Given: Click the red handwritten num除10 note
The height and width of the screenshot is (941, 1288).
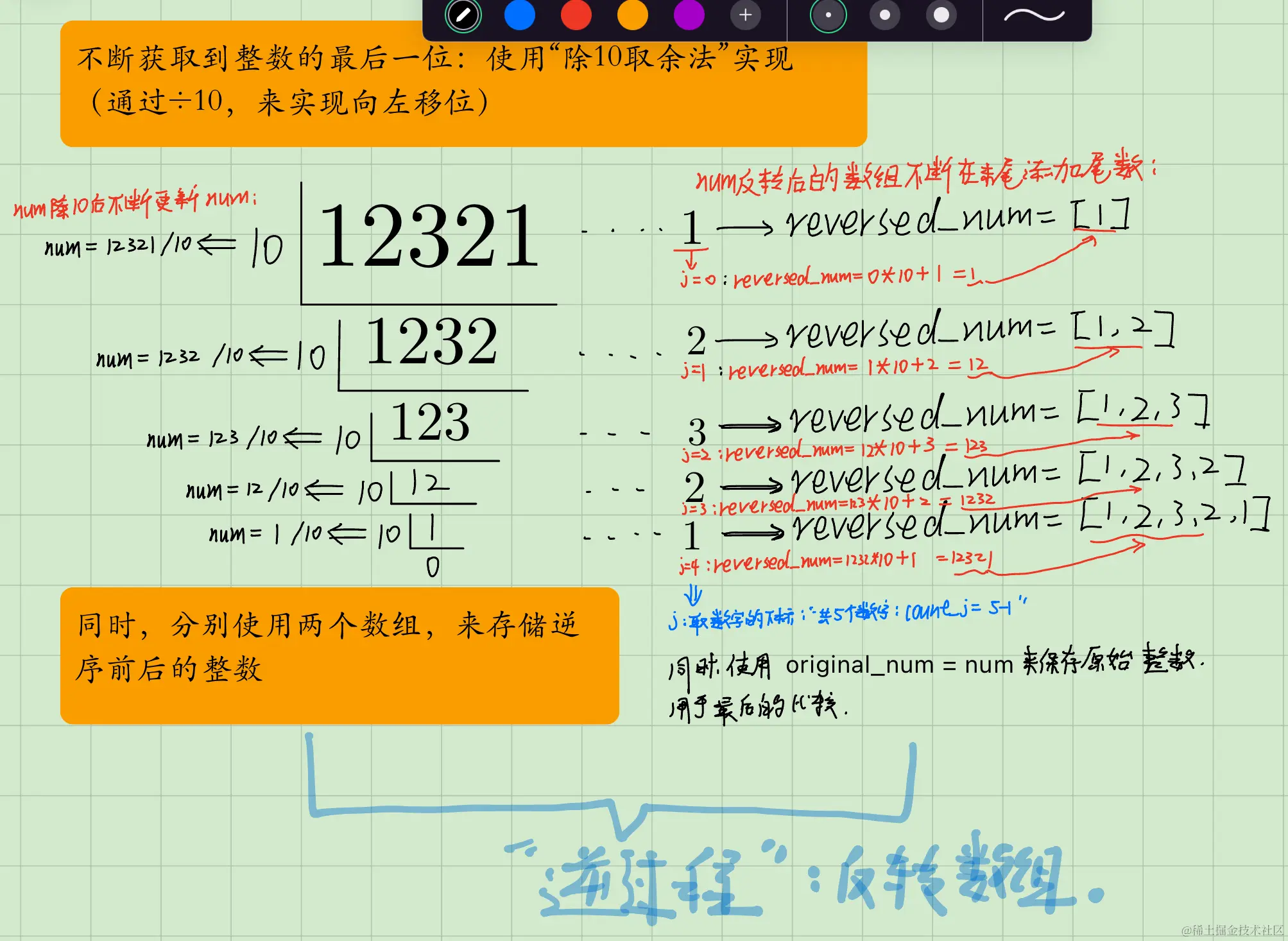Looking at the screenshot, I should click(135, 202).
